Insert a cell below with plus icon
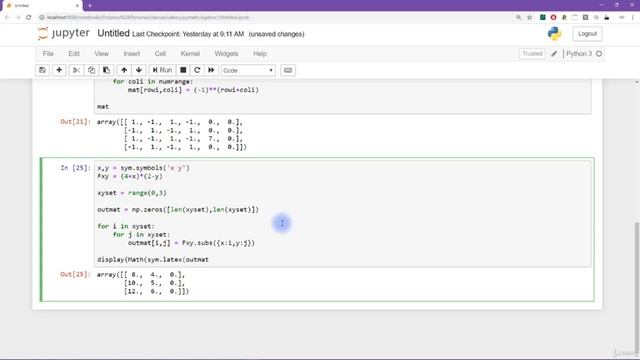The height and width of the screenshot is (360, 640). tap(59, 70)
